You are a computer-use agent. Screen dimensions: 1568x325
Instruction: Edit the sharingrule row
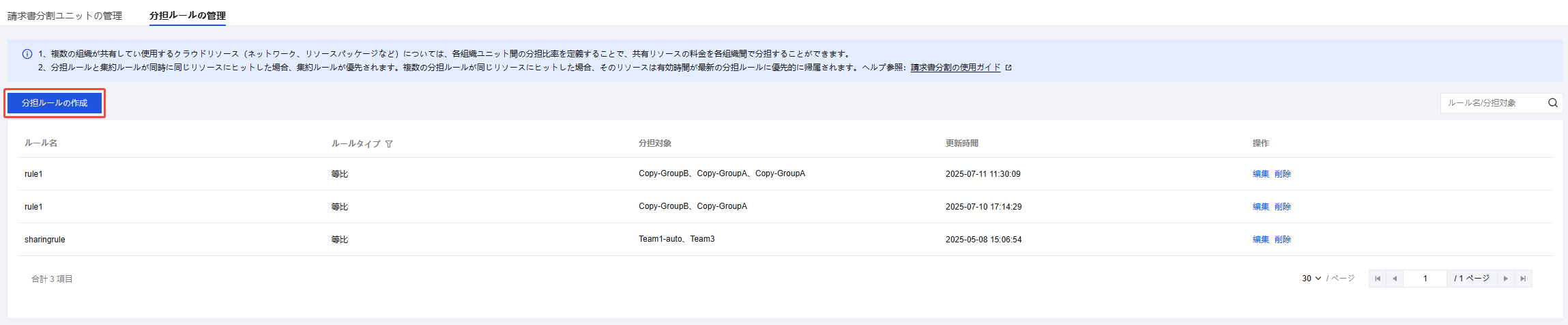click(x=1261, y=240)
